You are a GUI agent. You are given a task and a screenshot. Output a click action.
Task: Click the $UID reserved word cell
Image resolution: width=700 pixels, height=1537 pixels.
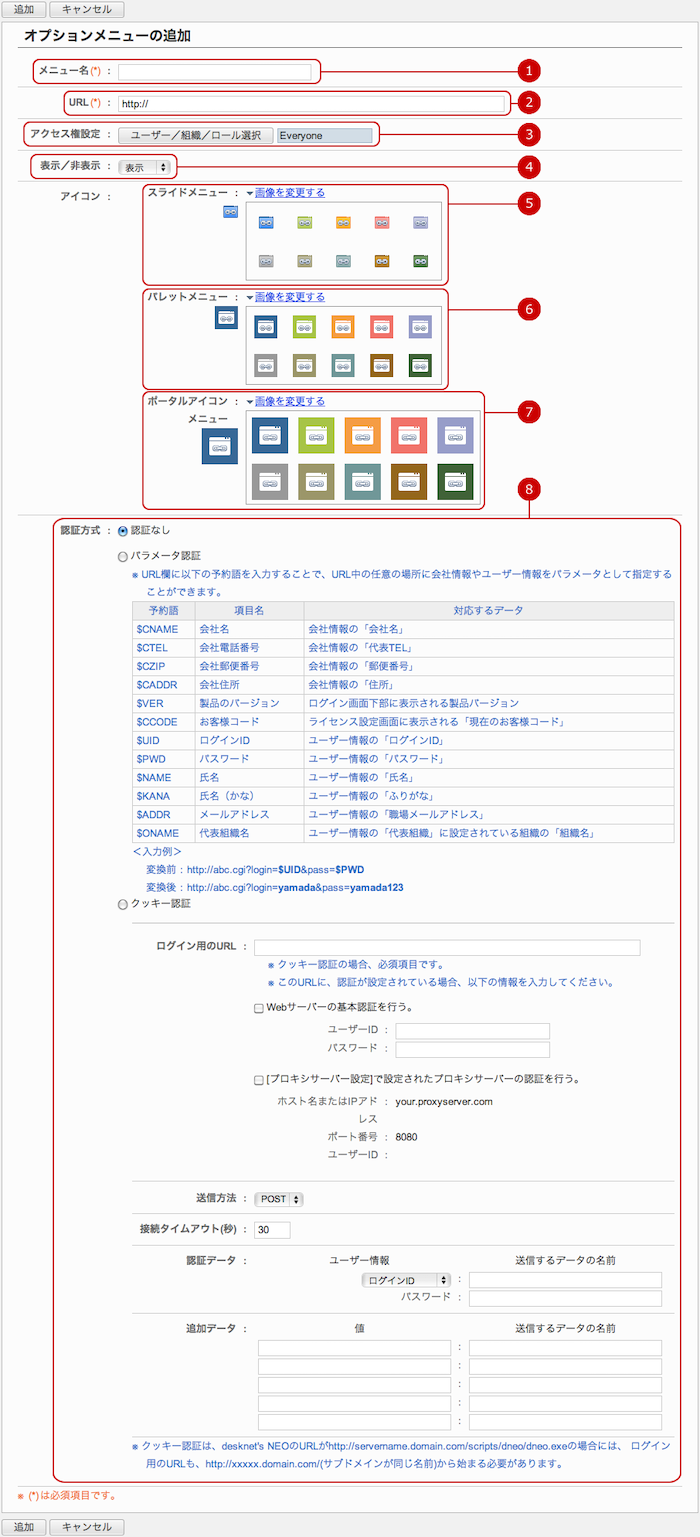[x=164, y=740]
